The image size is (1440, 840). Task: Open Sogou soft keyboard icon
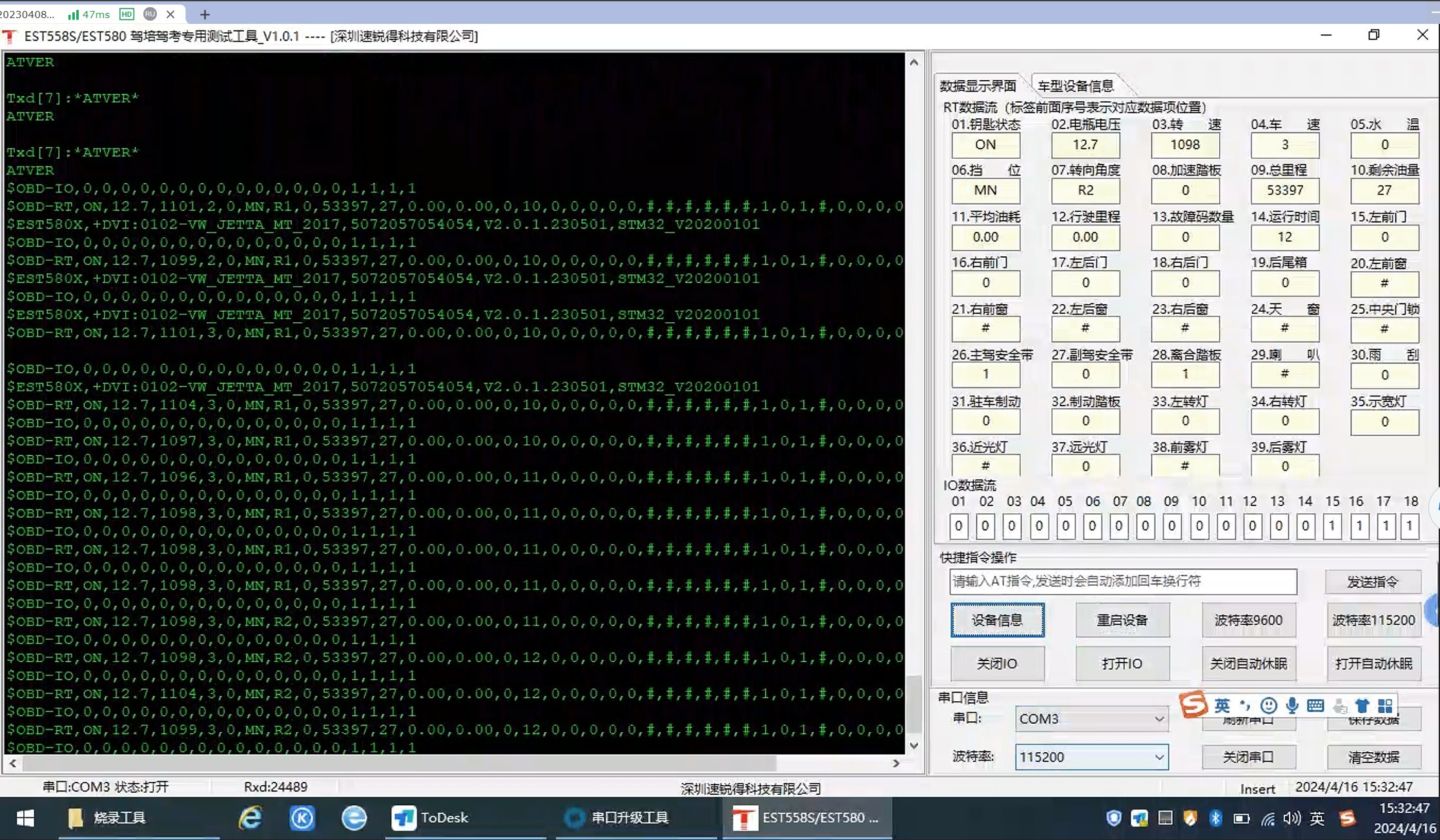[x=1315, y=705]
